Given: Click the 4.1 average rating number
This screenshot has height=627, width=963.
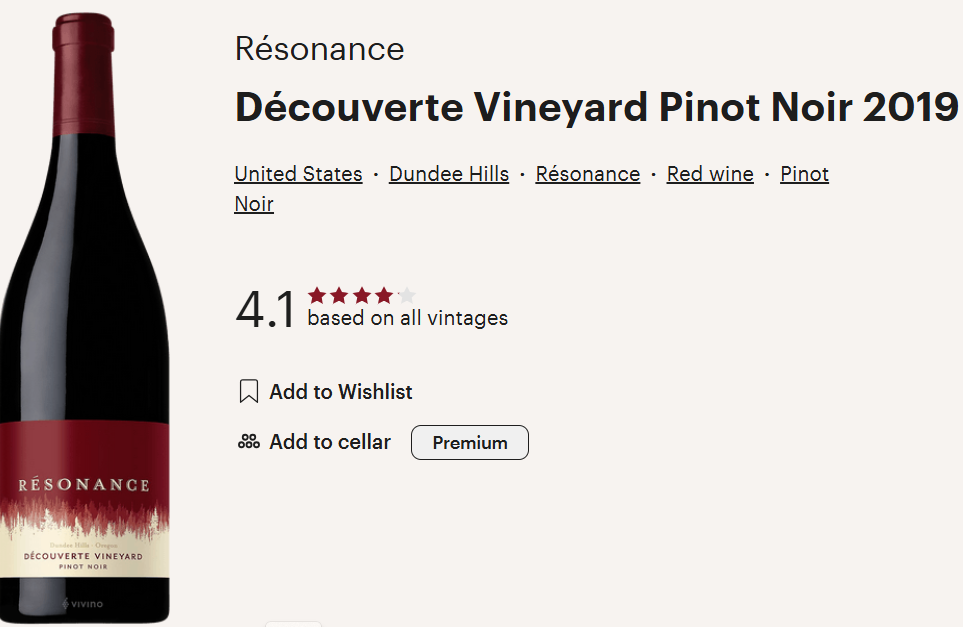Looking at the screenshot, I should point(265,310).
